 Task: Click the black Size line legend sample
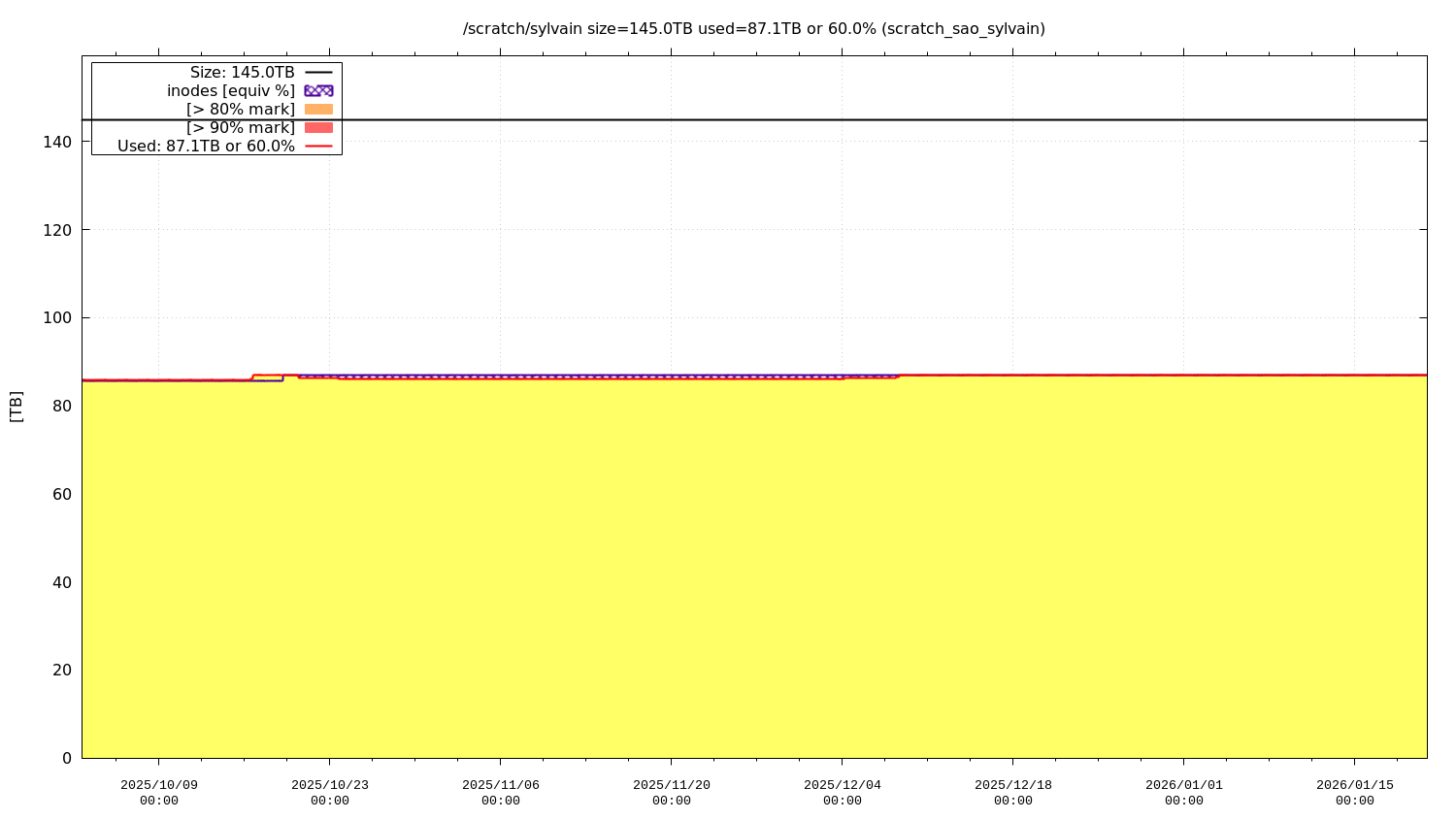318,73
